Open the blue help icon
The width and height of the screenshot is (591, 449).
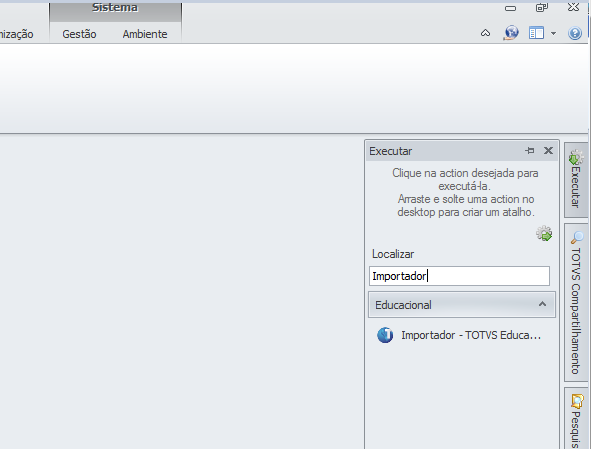click(575, 34)
